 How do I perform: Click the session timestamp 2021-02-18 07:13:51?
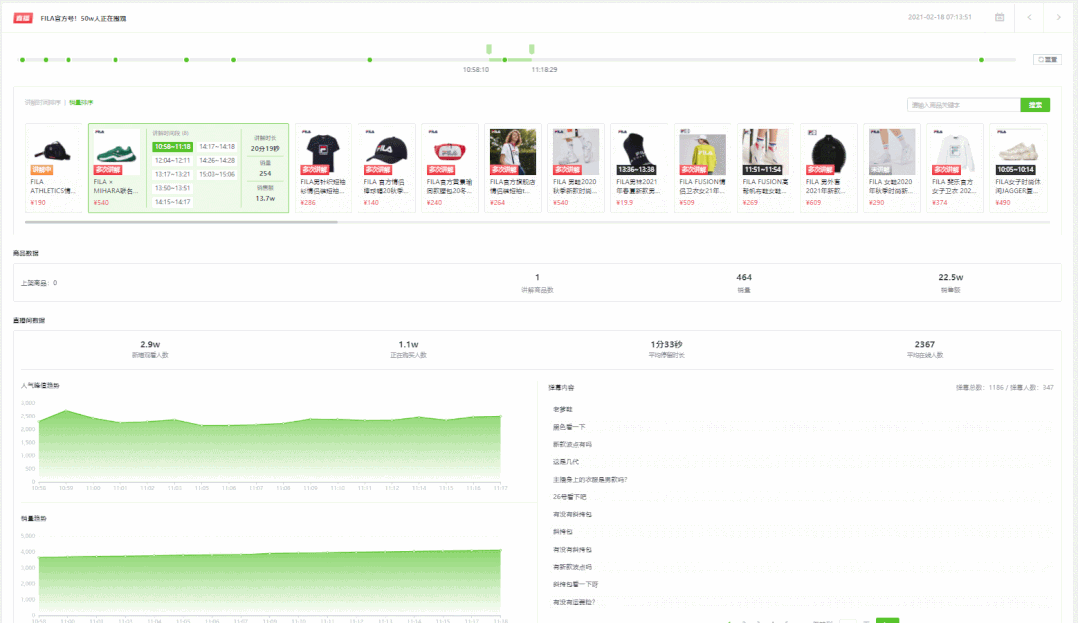pos(939,17)
